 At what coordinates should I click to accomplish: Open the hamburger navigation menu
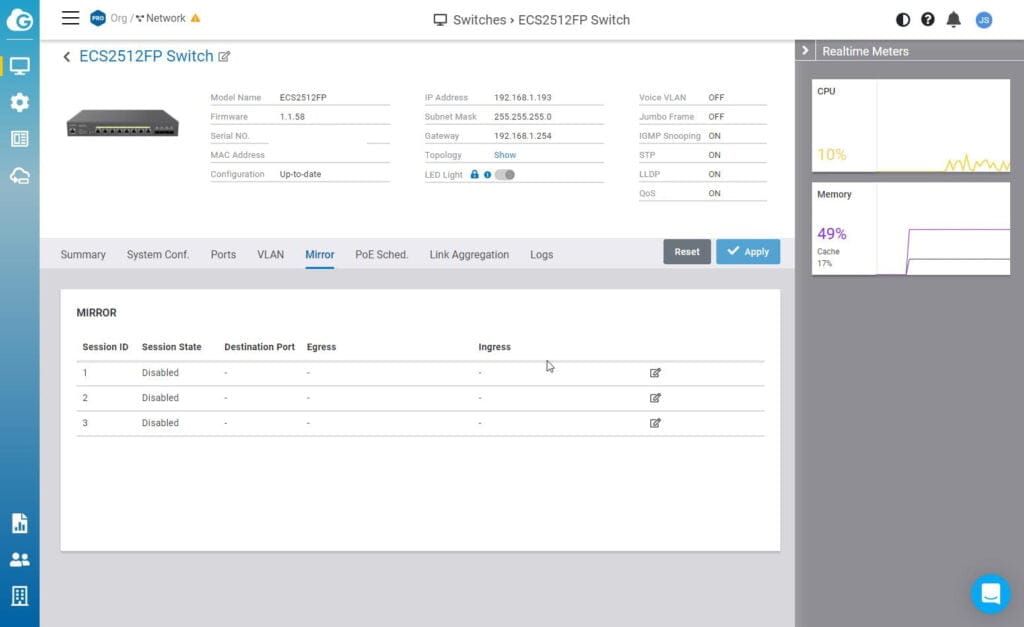[70, 18]
